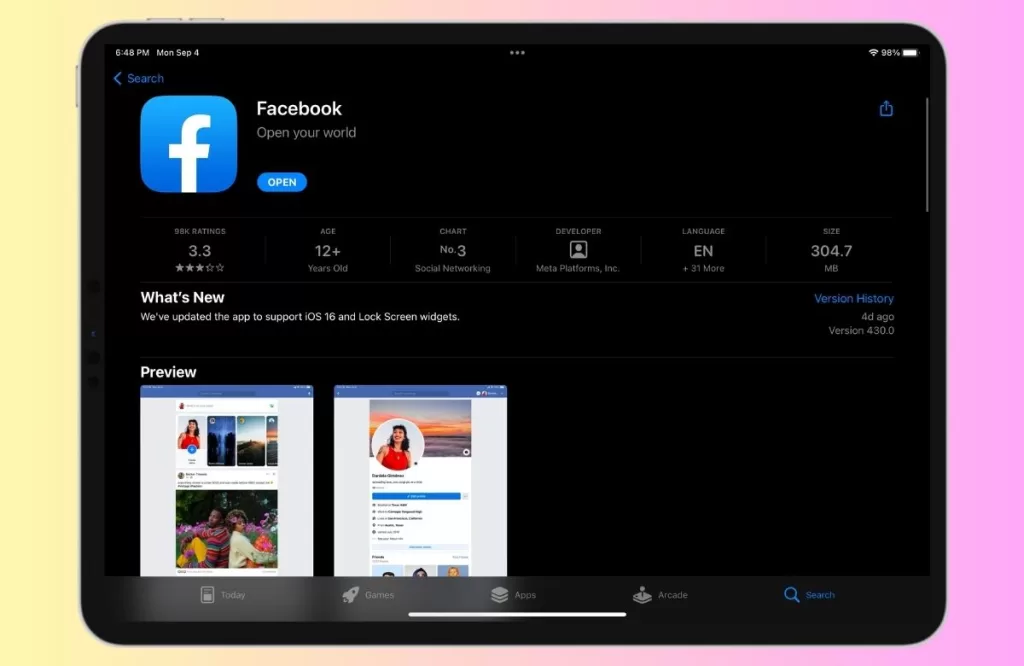This screenshot has width=1024, height=666.
Task: Open the Today tab label
Action: click(x=233, y=595)
